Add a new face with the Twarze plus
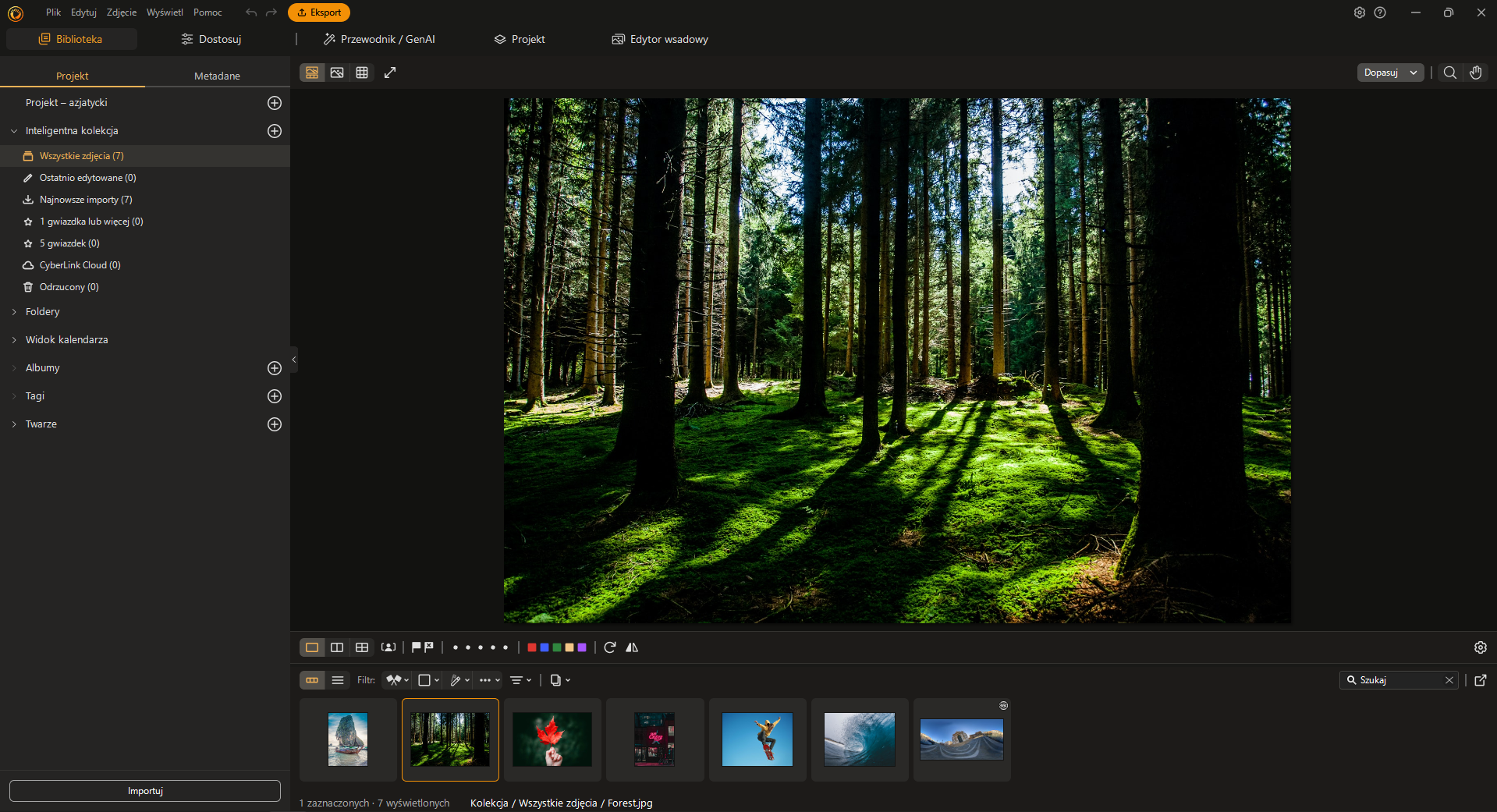Viewport: 1497px width, 812px height. coord(275,424)
